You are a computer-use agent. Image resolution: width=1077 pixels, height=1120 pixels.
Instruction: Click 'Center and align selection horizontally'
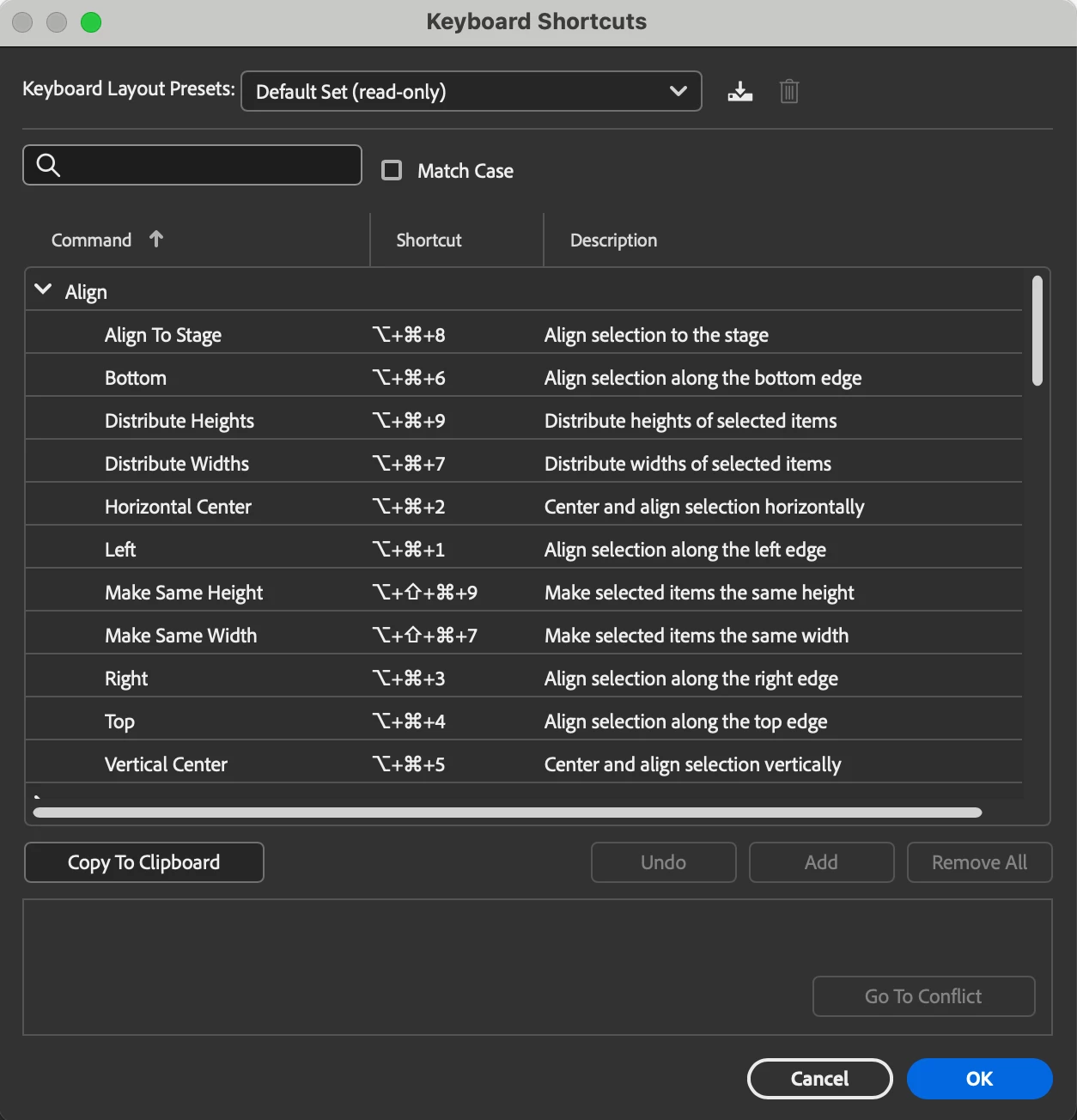point(704,507)
